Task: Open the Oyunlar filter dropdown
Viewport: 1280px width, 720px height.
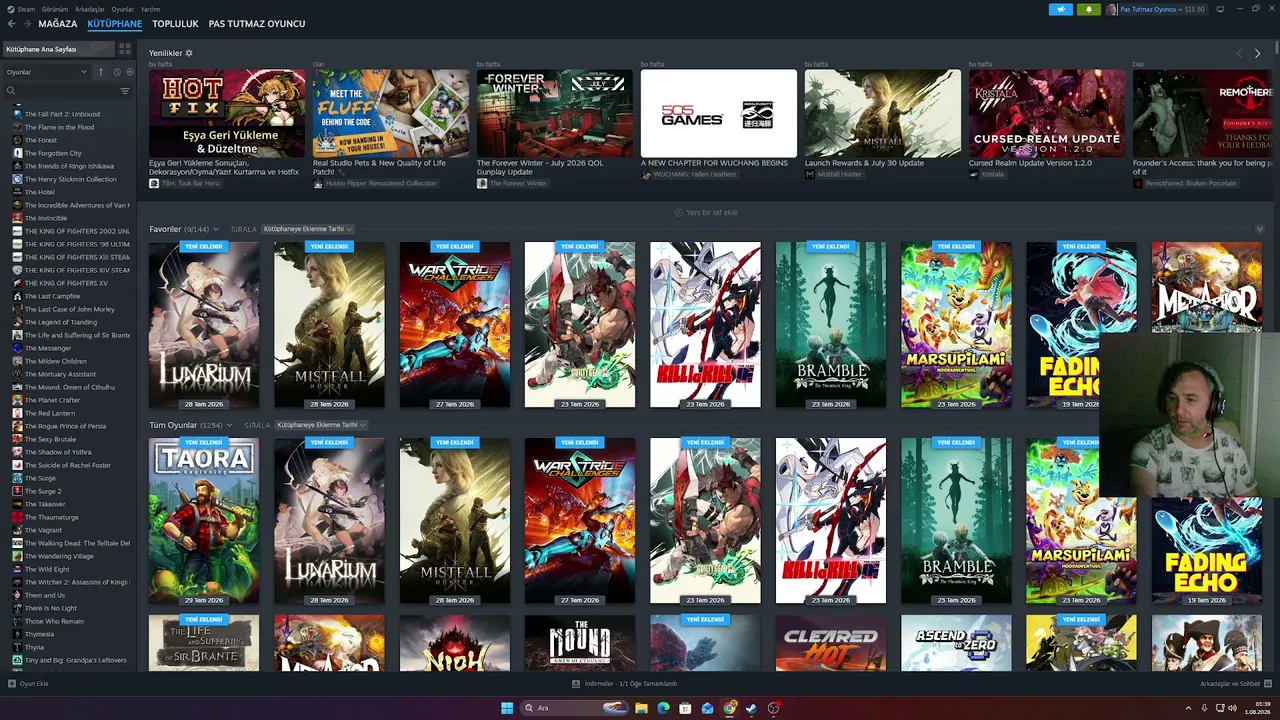Action: tap(46, 72)
